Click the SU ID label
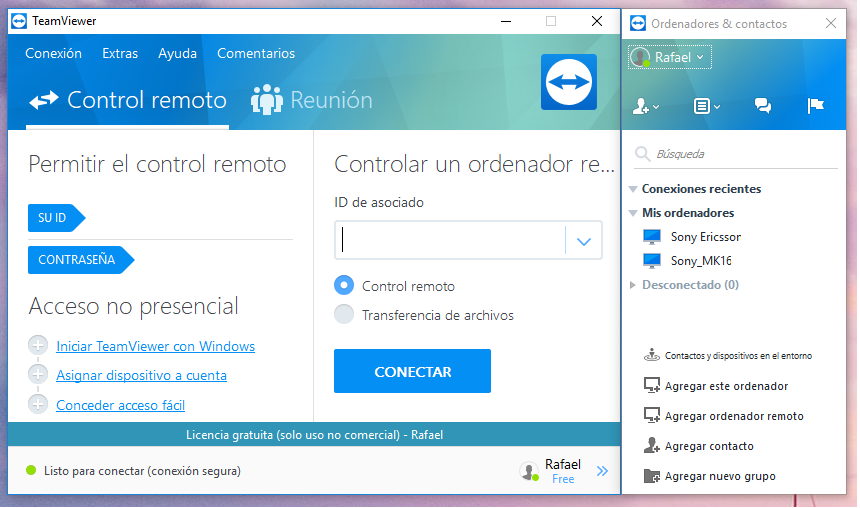 pos(56,218)
